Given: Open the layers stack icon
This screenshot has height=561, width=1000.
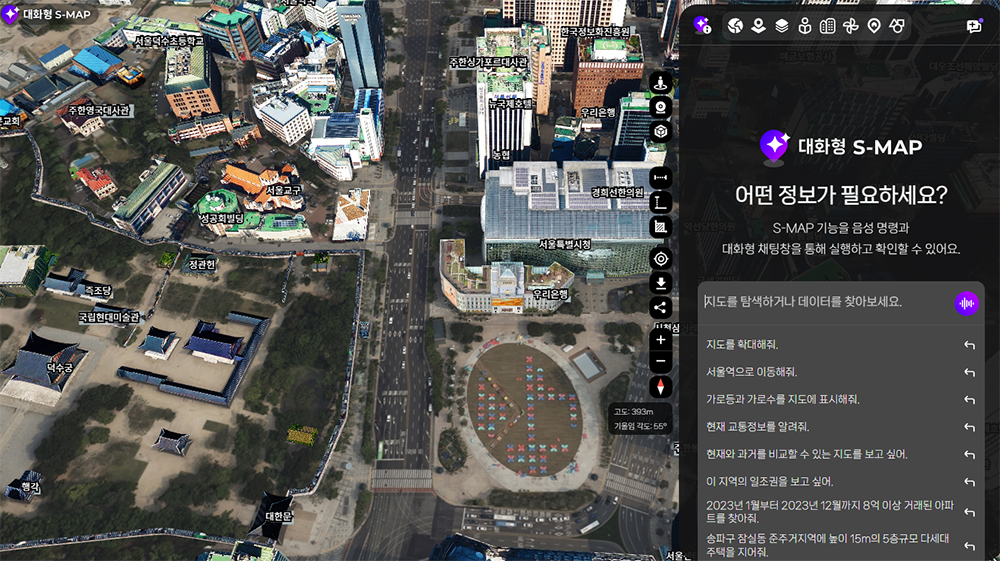Looking at the screenshot, I should pyautogui.click(x=782, y=26).
